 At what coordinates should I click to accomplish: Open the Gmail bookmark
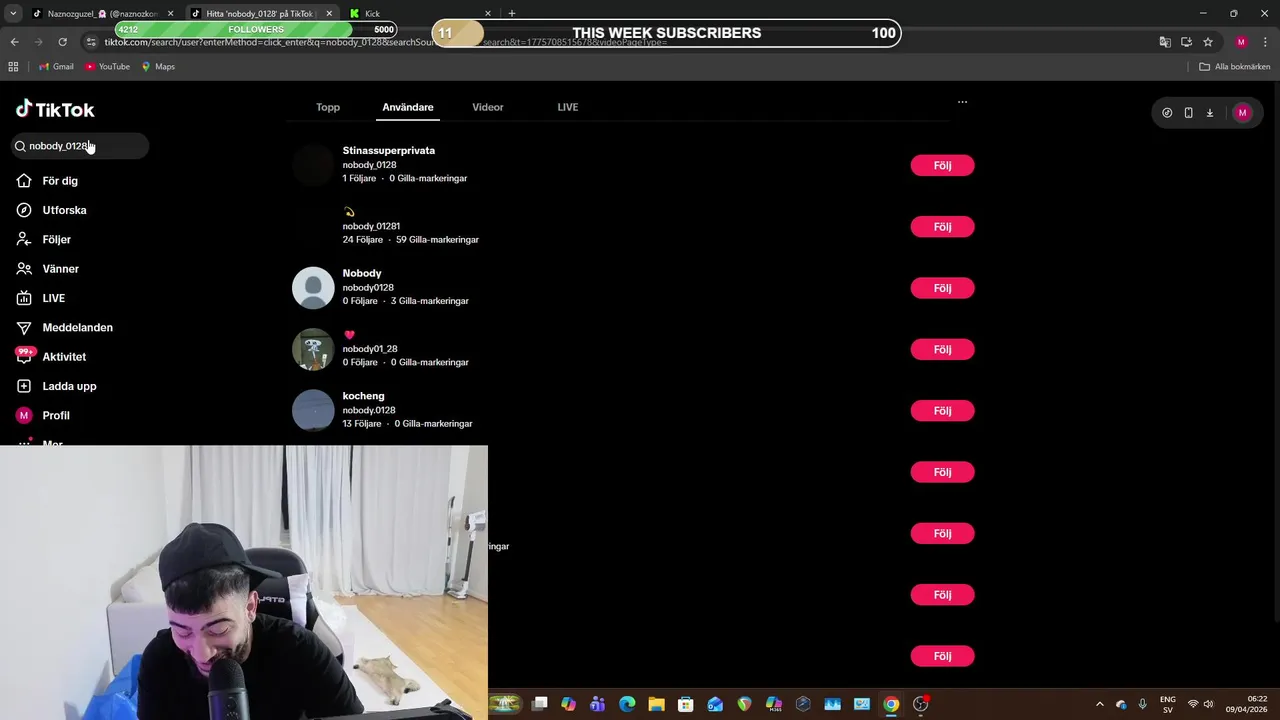(56, 67)
